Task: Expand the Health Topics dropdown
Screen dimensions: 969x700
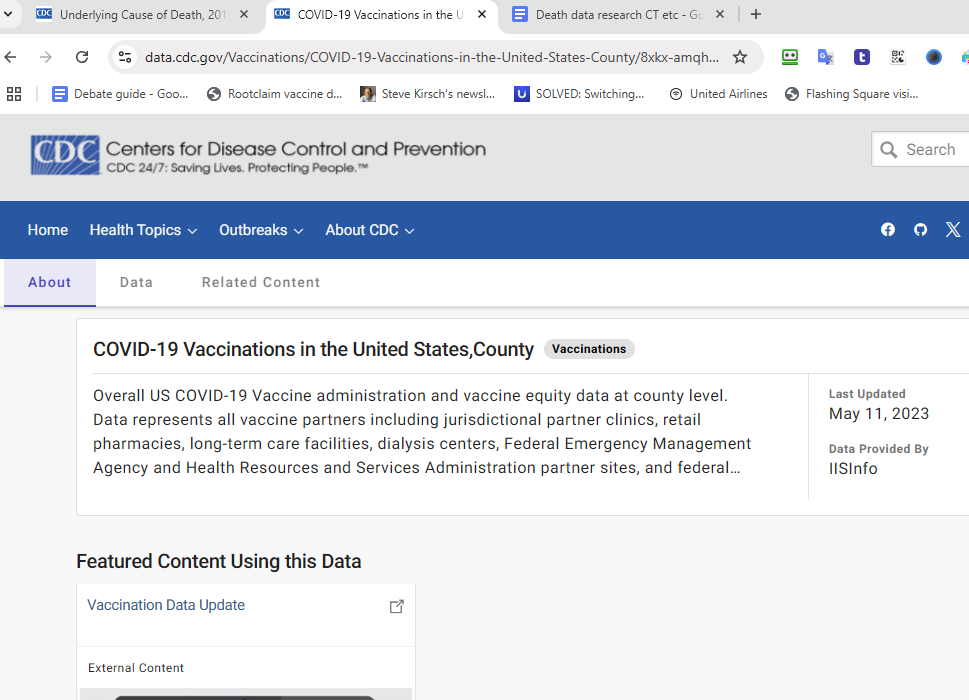Action: click(x=143, y=230)
